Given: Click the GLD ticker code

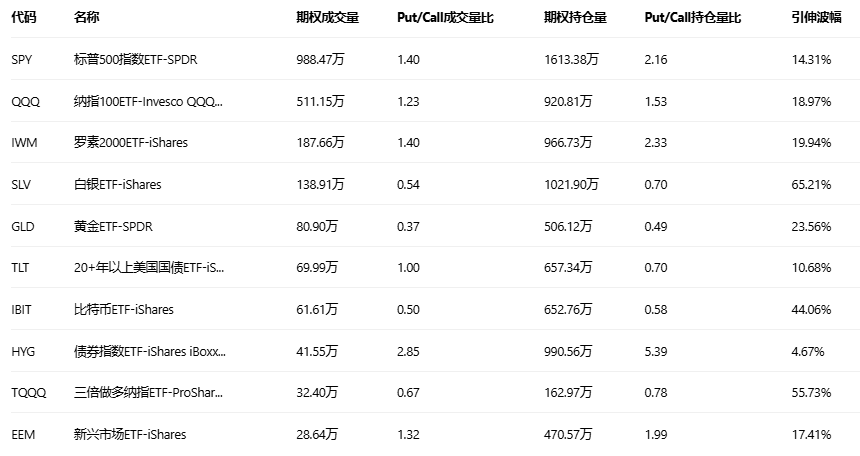Looking at the screenshot, I should [x=23, y=226].
